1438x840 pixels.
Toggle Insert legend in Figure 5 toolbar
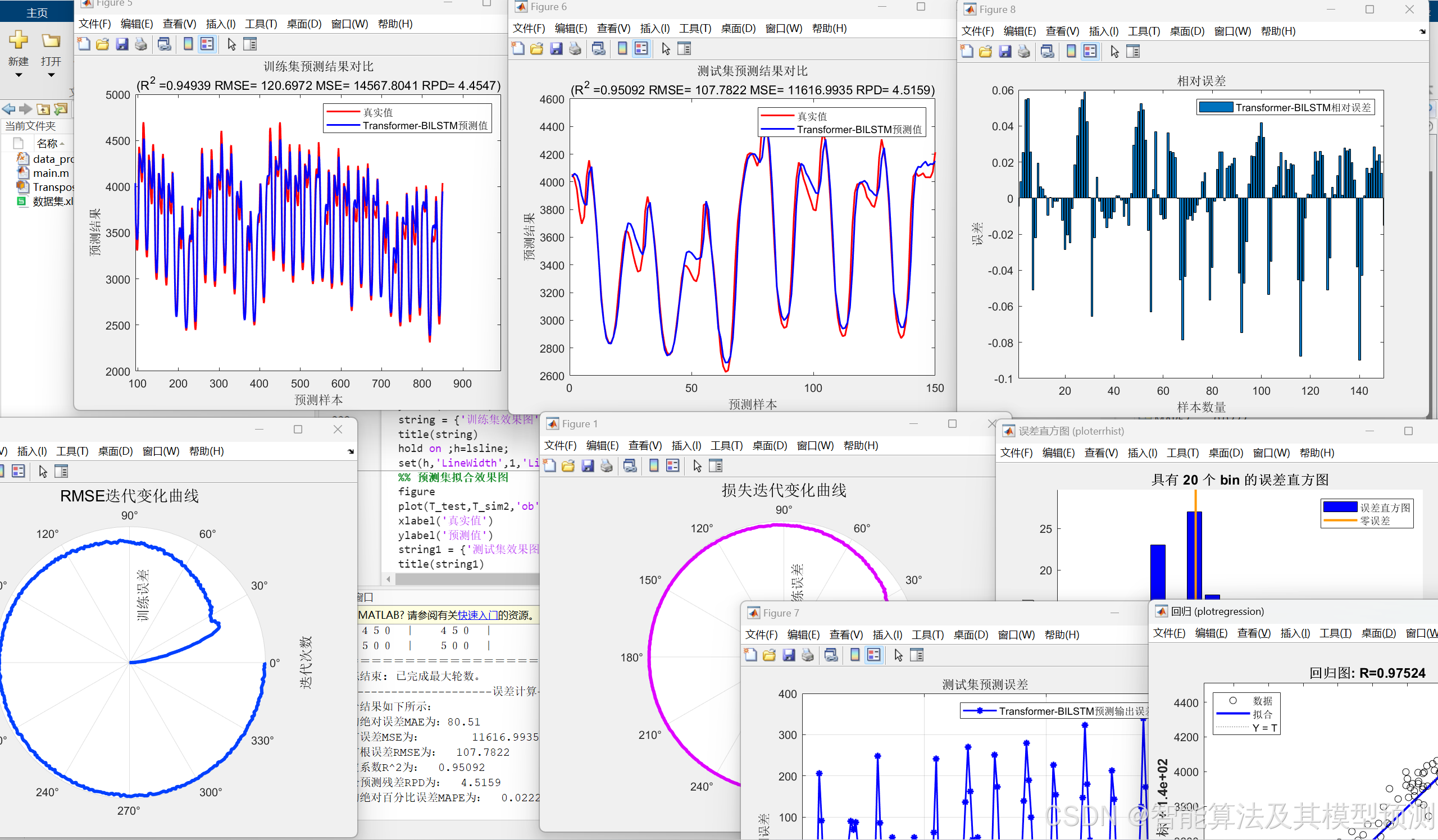(207, 44)
